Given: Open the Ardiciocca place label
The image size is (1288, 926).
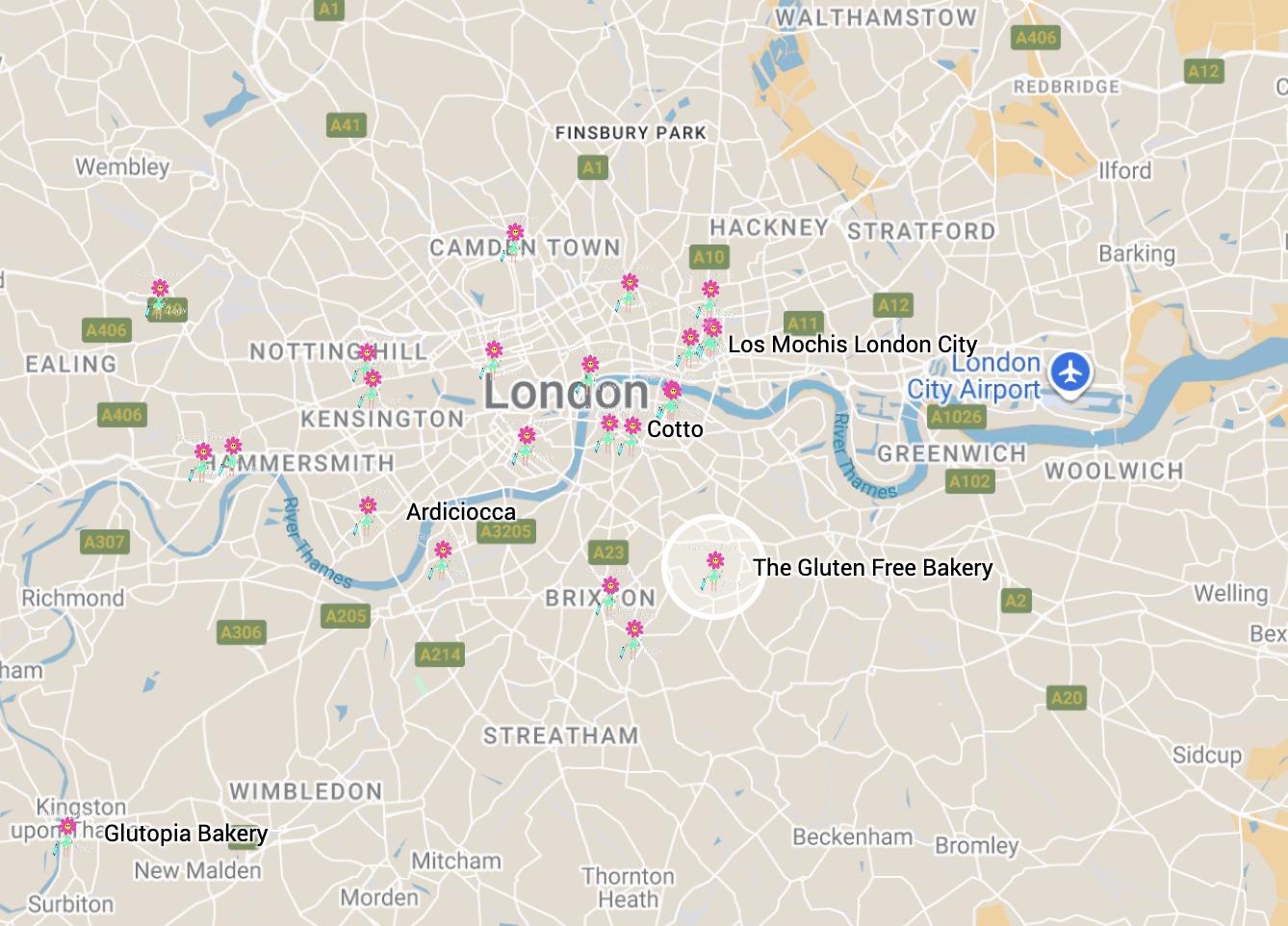Looking at the screenshot, I should click(460, 512).
